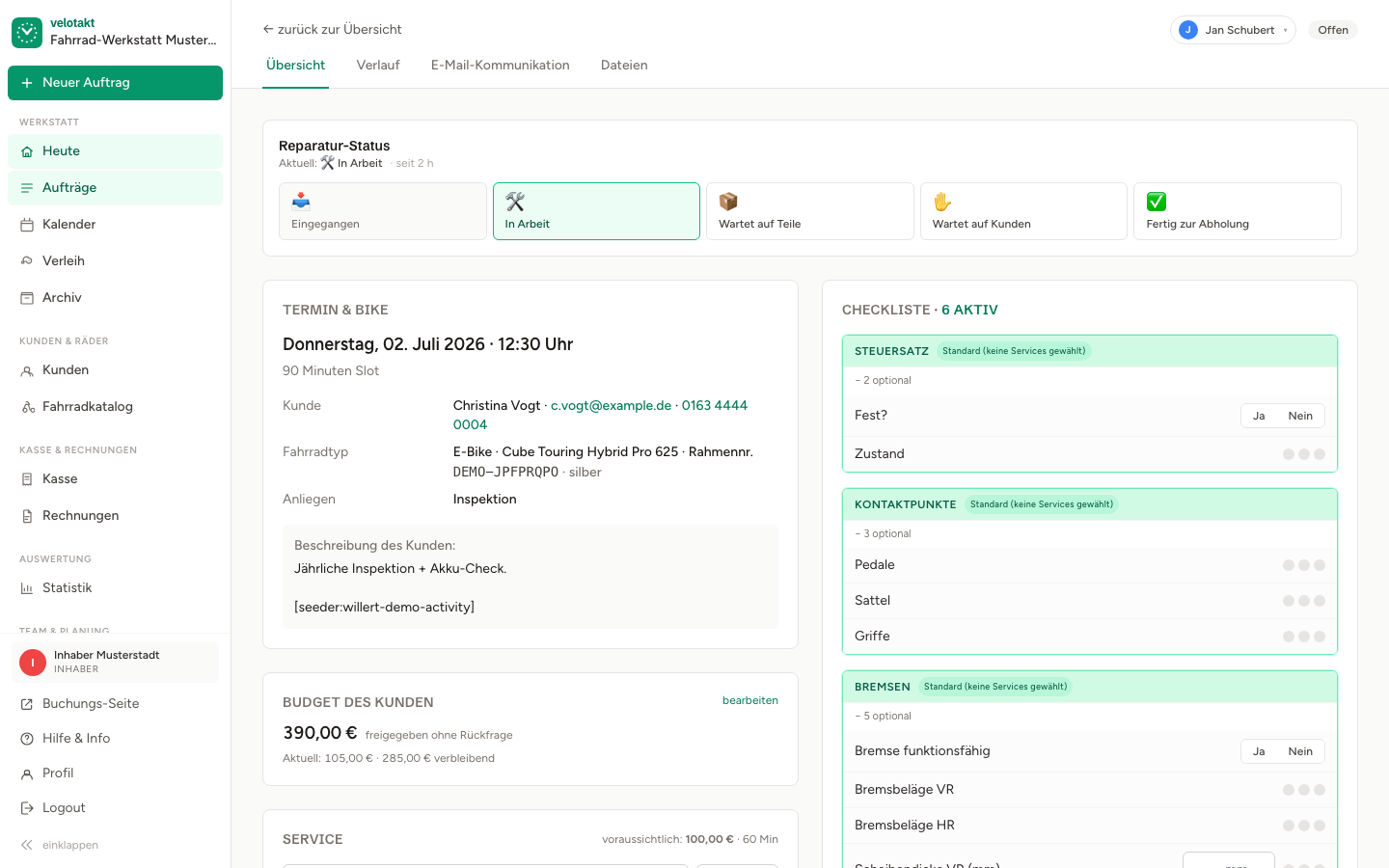
Task: Open the Dateien tab
Action: tap(624, 66)
